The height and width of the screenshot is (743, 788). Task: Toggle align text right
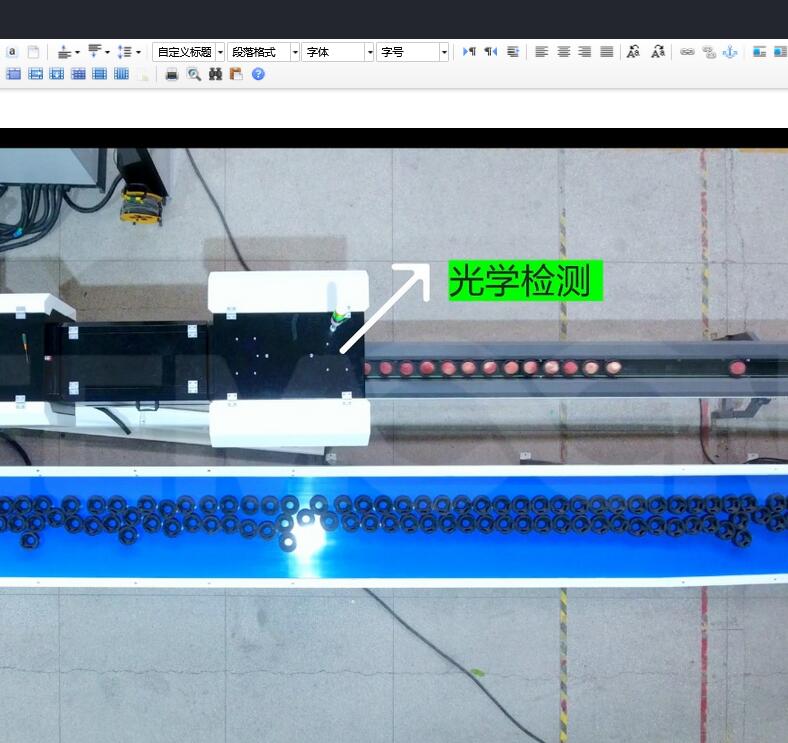585,52
